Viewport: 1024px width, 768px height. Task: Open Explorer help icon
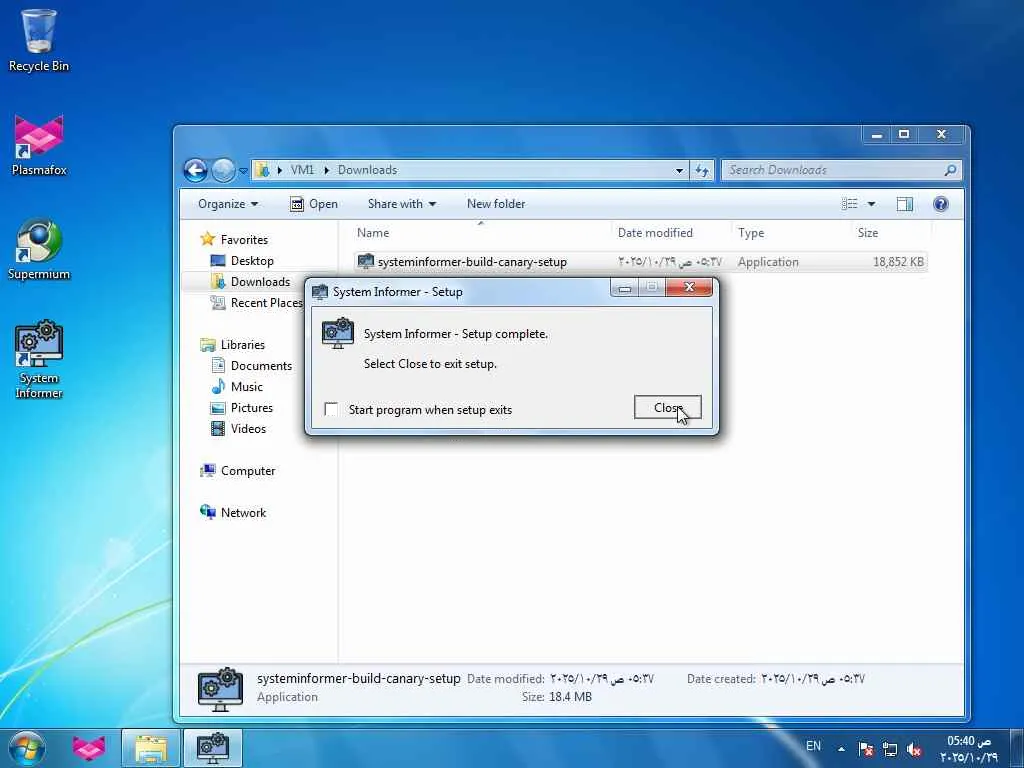coord(940,204)
